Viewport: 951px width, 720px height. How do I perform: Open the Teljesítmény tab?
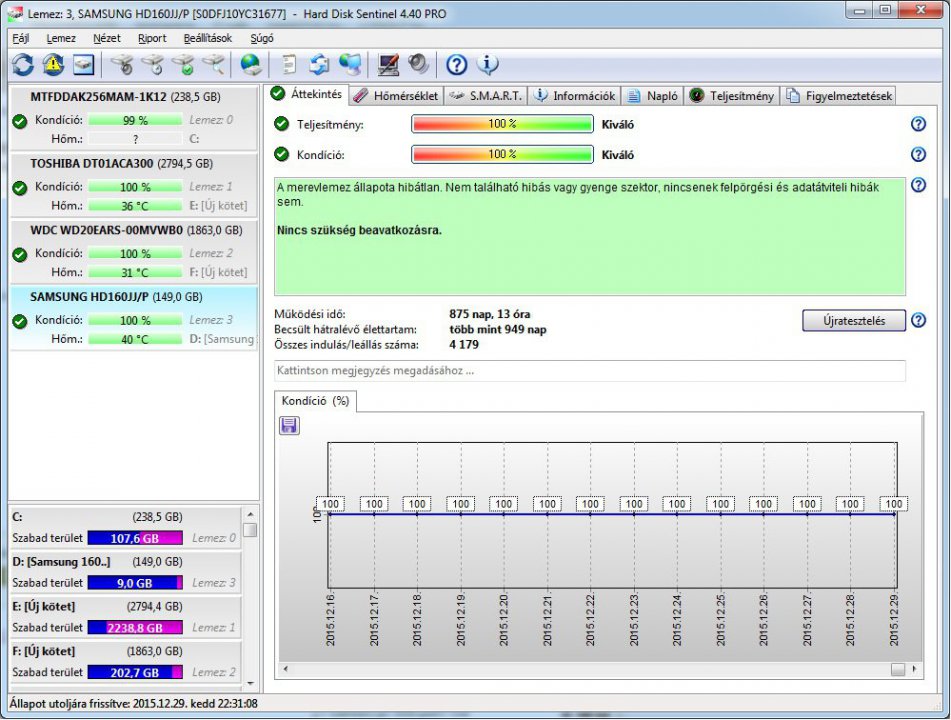click(732, 96)
